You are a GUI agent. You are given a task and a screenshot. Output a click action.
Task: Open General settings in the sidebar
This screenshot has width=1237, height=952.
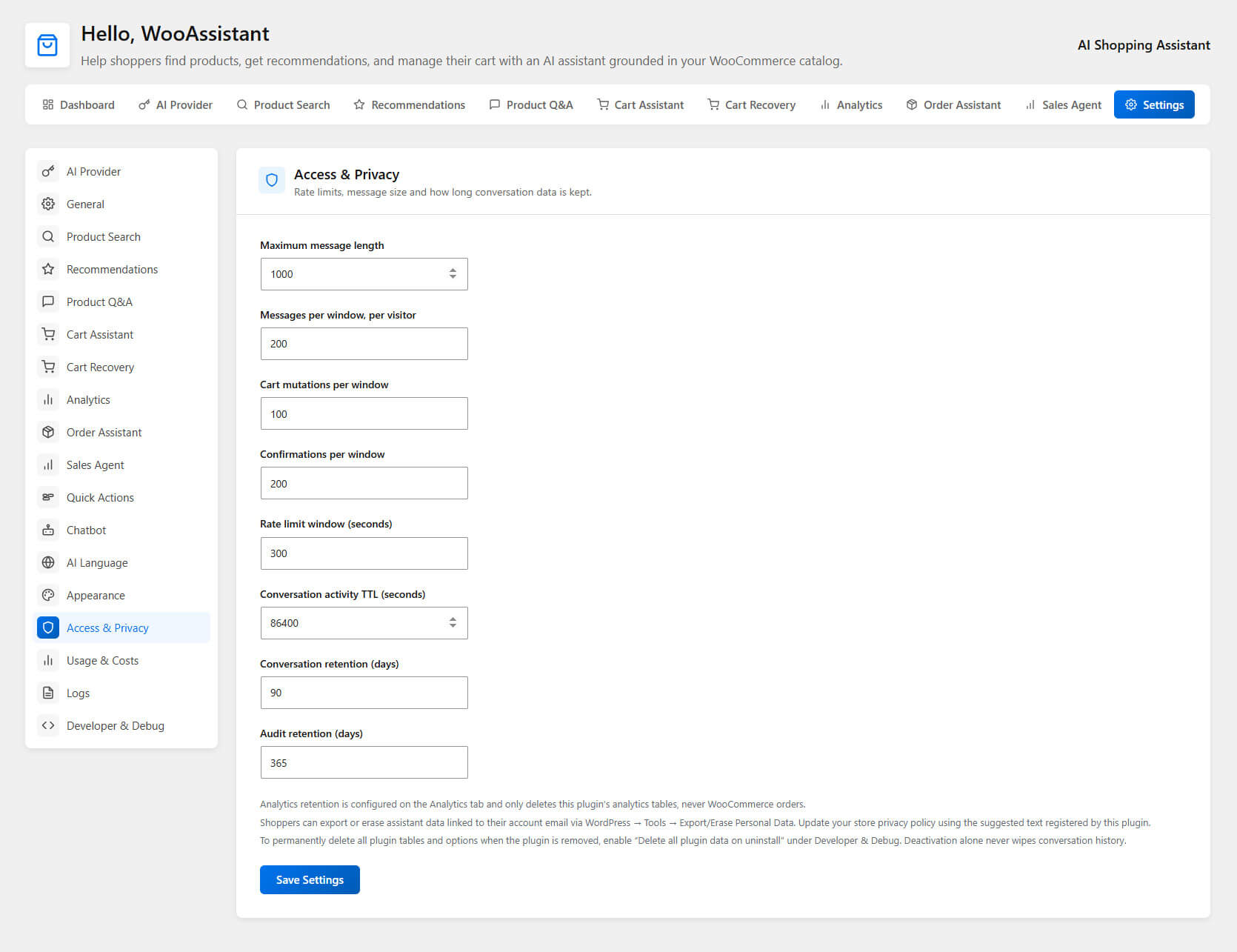tap(122, 204)
